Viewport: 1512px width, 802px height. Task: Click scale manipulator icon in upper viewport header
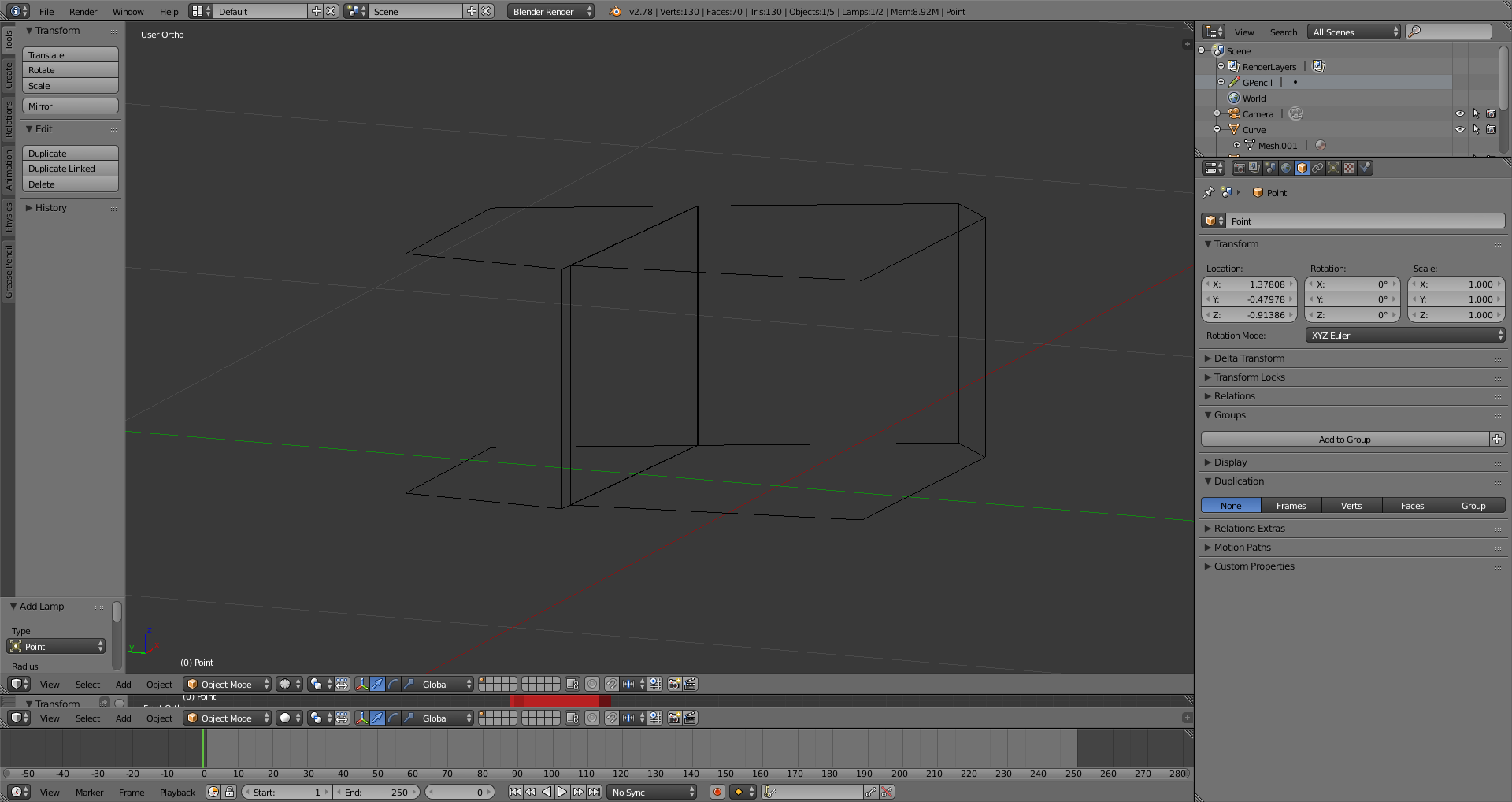[409, 684]
